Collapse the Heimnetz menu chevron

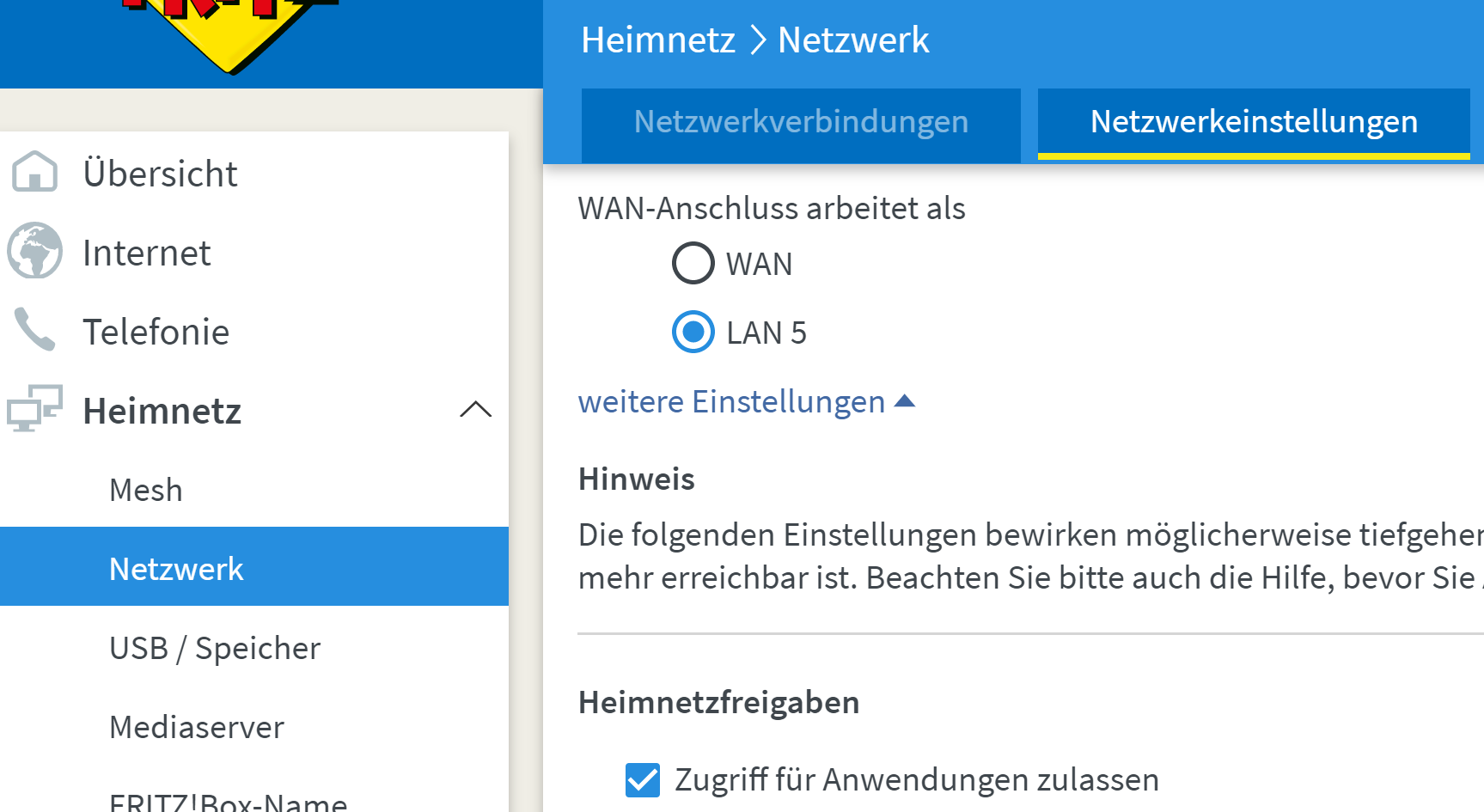coord(475,409)
